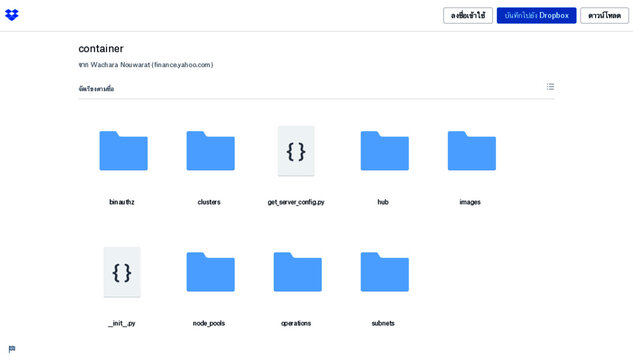Click the Dropbox logo icon

click(12, 15)
